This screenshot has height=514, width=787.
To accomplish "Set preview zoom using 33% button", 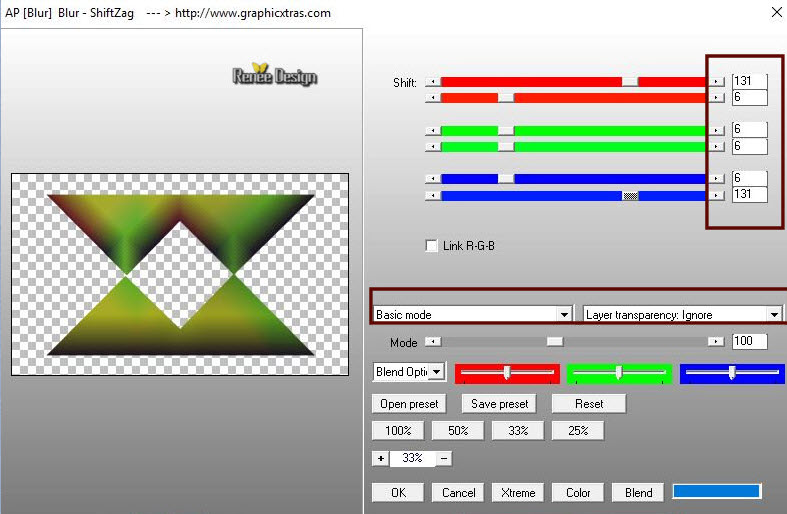I will point(518,431).
